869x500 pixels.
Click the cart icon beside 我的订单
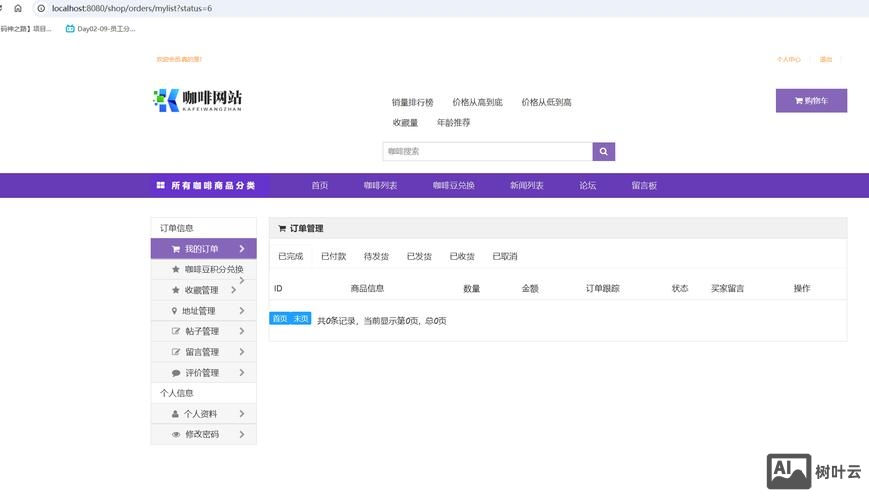[176, 249]
